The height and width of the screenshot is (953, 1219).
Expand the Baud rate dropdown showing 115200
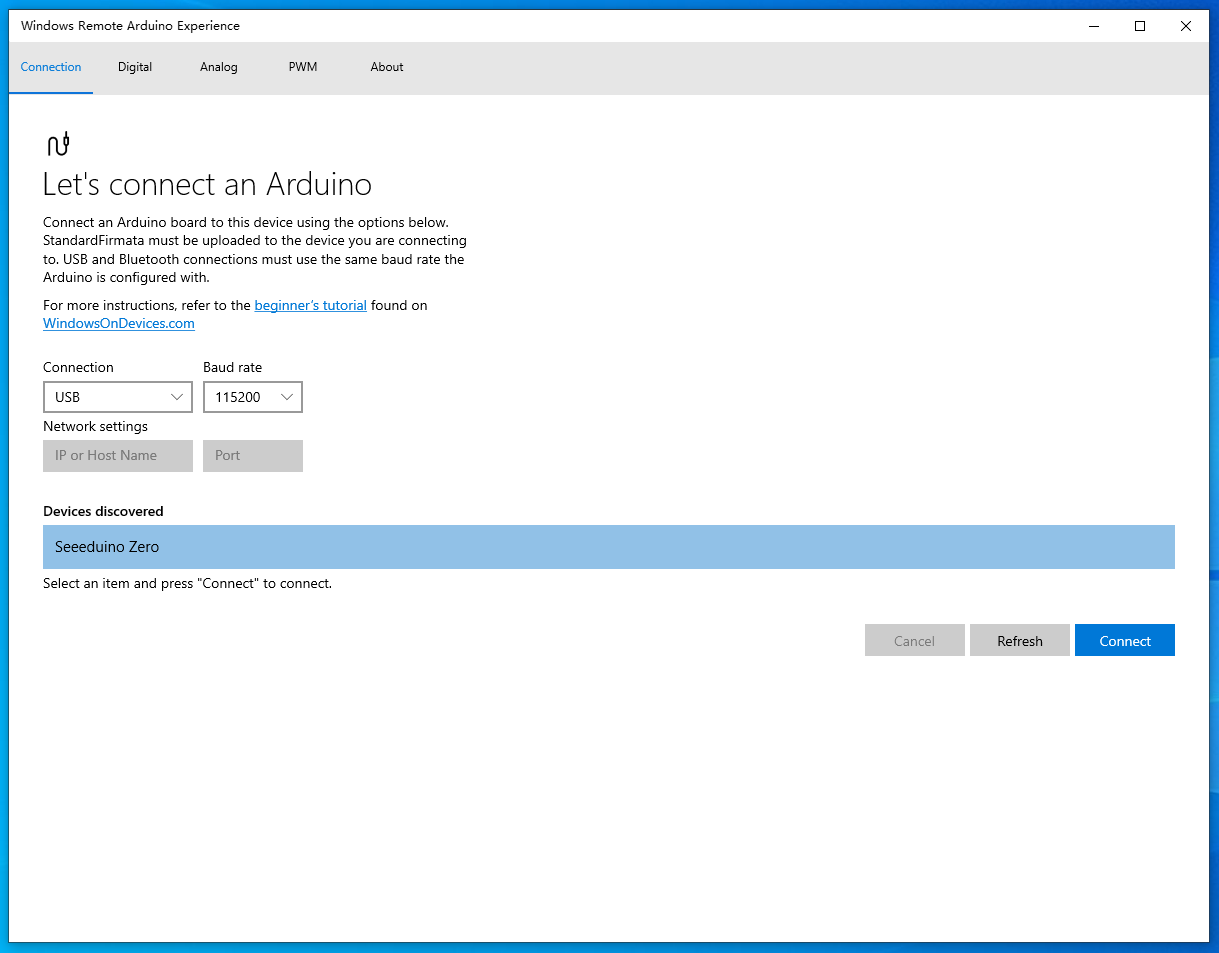pos(253,397)
